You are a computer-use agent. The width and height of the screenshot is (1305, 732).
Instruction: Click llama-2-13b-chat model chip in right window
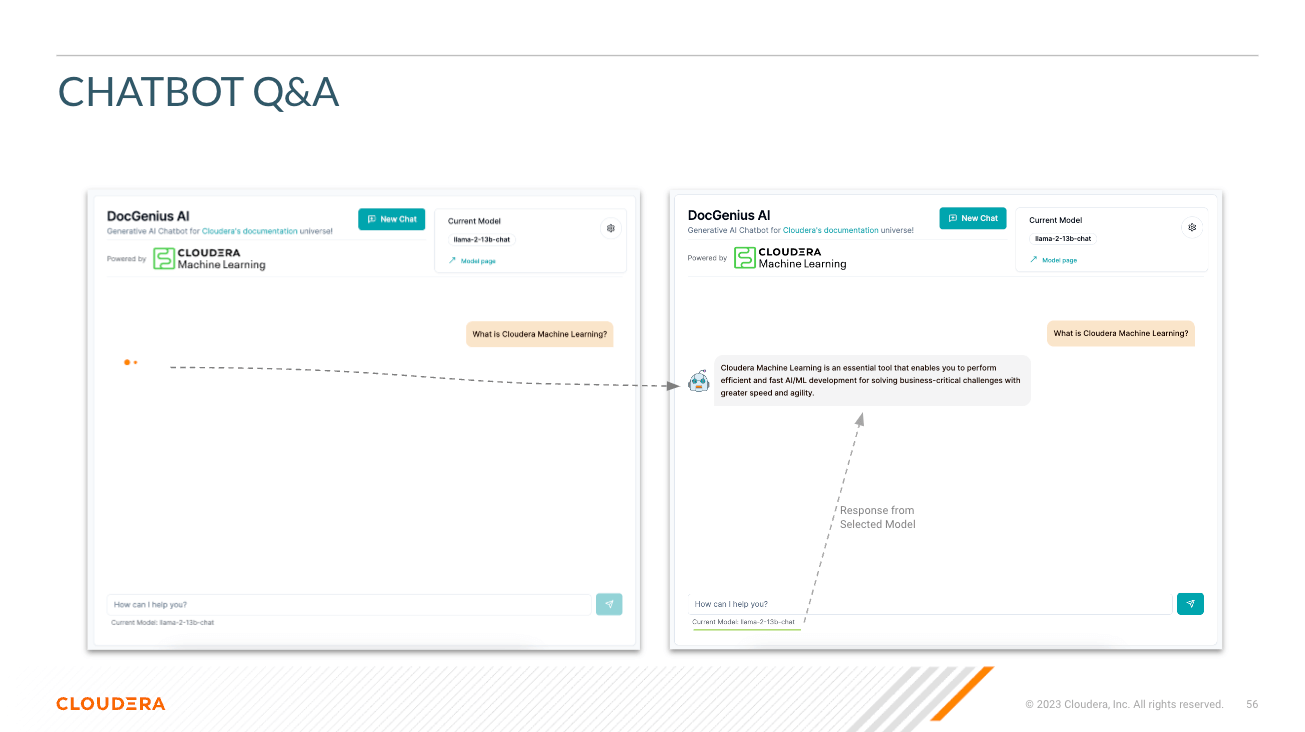(1063, 239)
